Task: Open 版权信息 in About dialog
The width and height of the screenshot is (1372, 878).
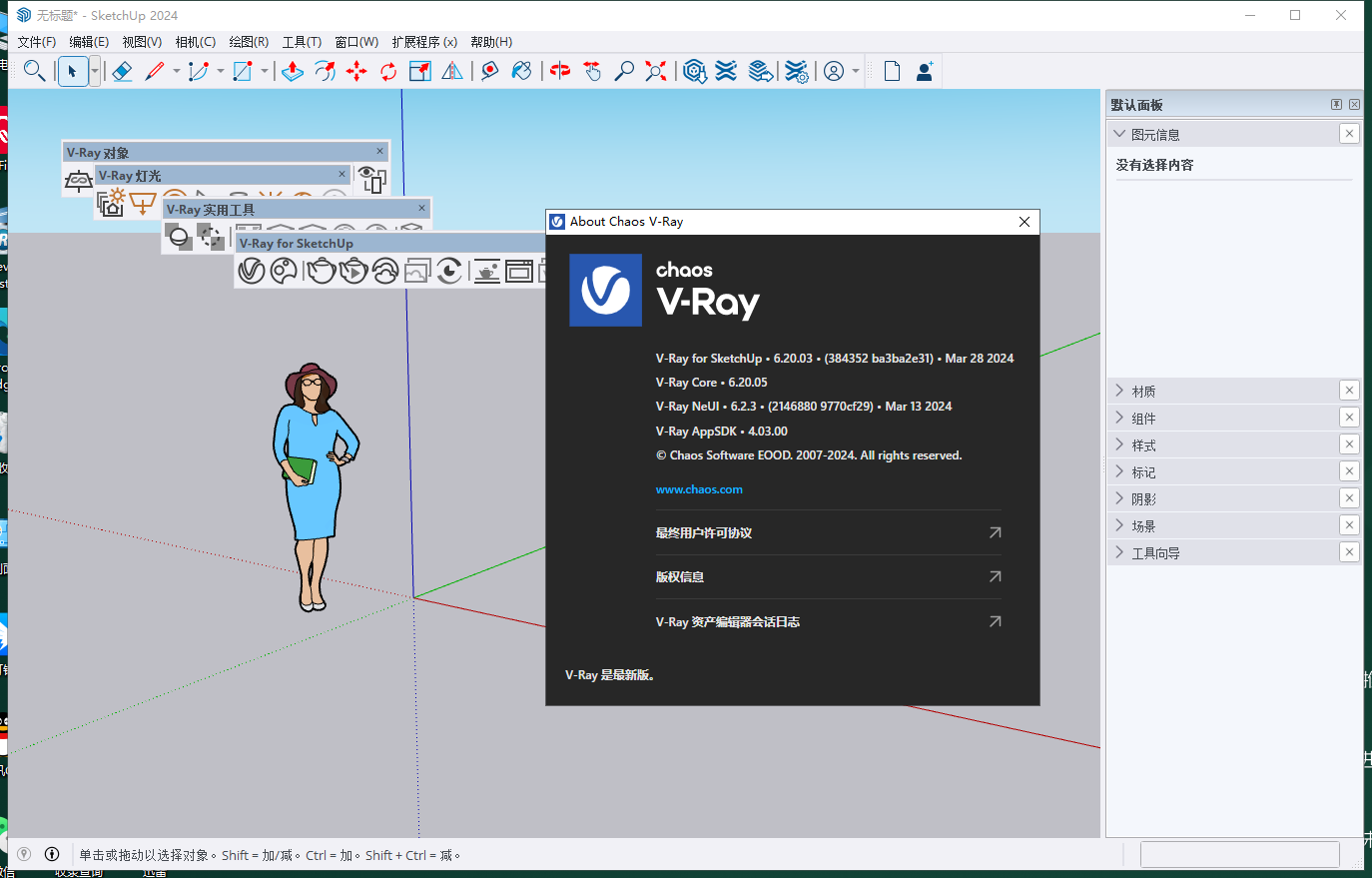Action: pyautogui.click(x=828, y=576)
